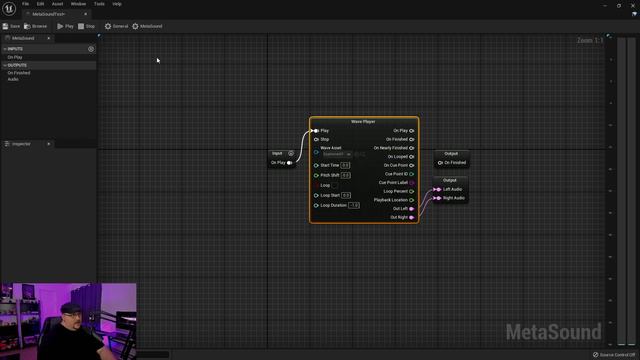Screen dimensions: 640x360
Task: Edit the Pitch Shift value field
Action: click(346, 176)
